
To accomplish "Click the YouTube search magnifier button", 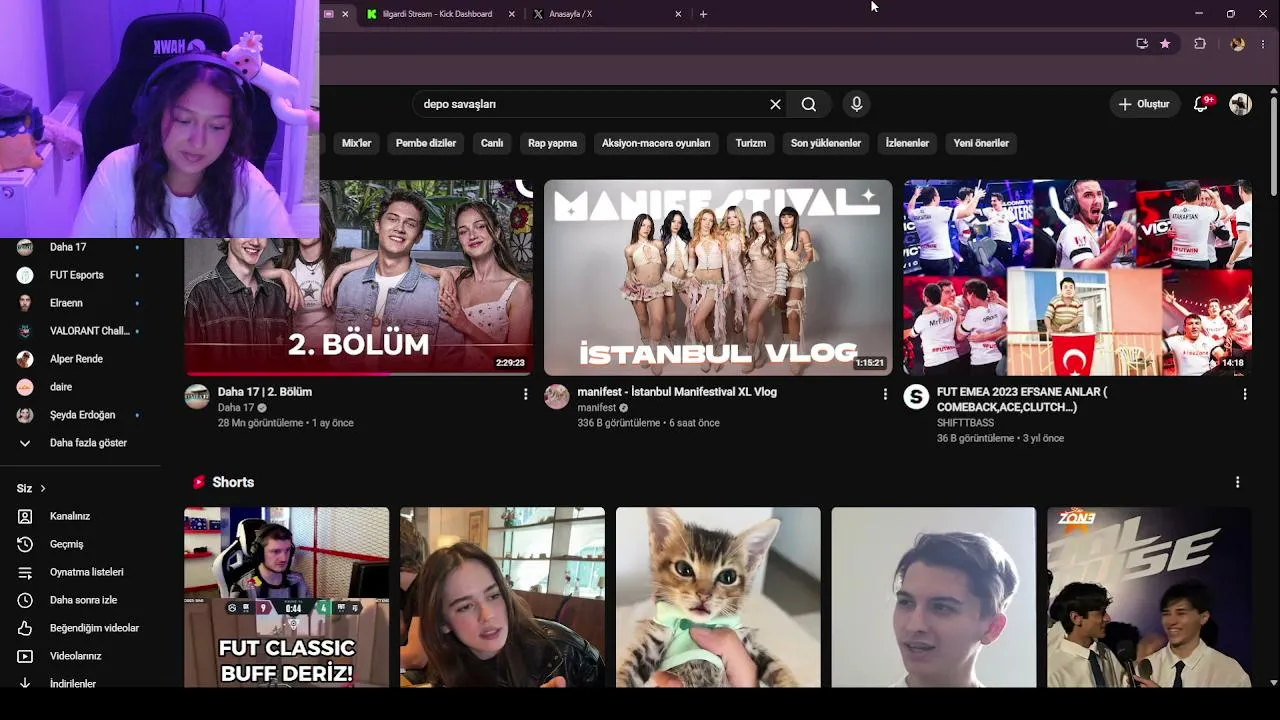I will coord(808,104).
